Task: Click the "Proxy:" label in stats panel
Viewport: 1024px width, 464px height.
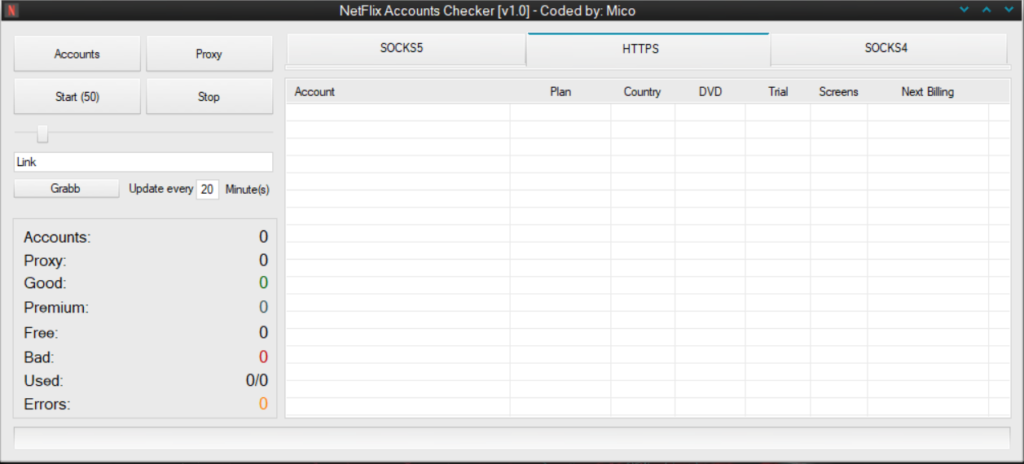Action: [45, 261]
